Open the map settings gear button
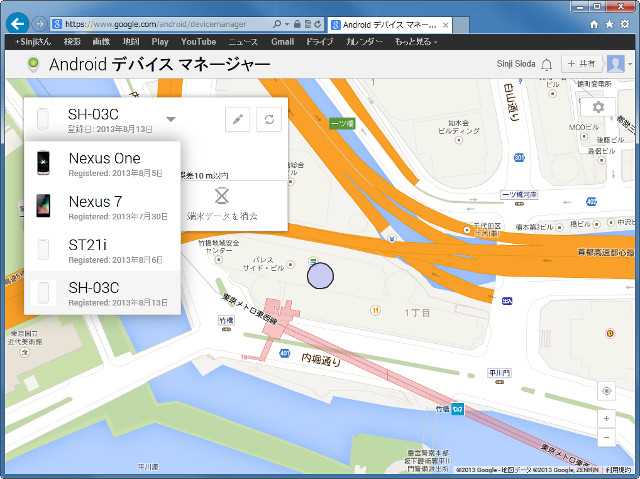 point(598,107)
